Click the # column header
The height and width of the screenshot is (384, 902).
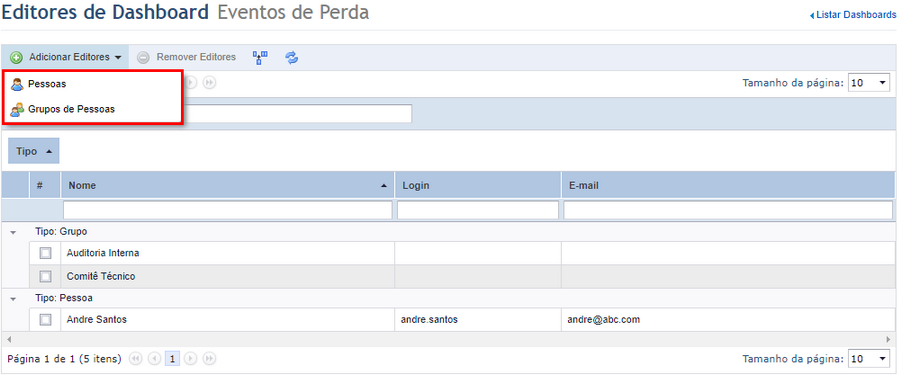pos(45,186)
